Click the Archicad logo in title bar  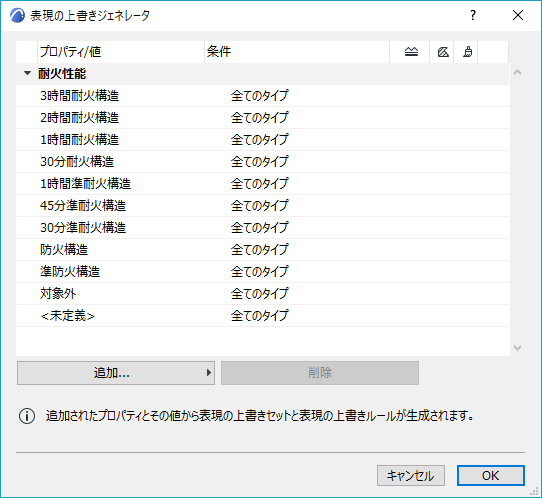pyautogui.click(x=17, y=16)
